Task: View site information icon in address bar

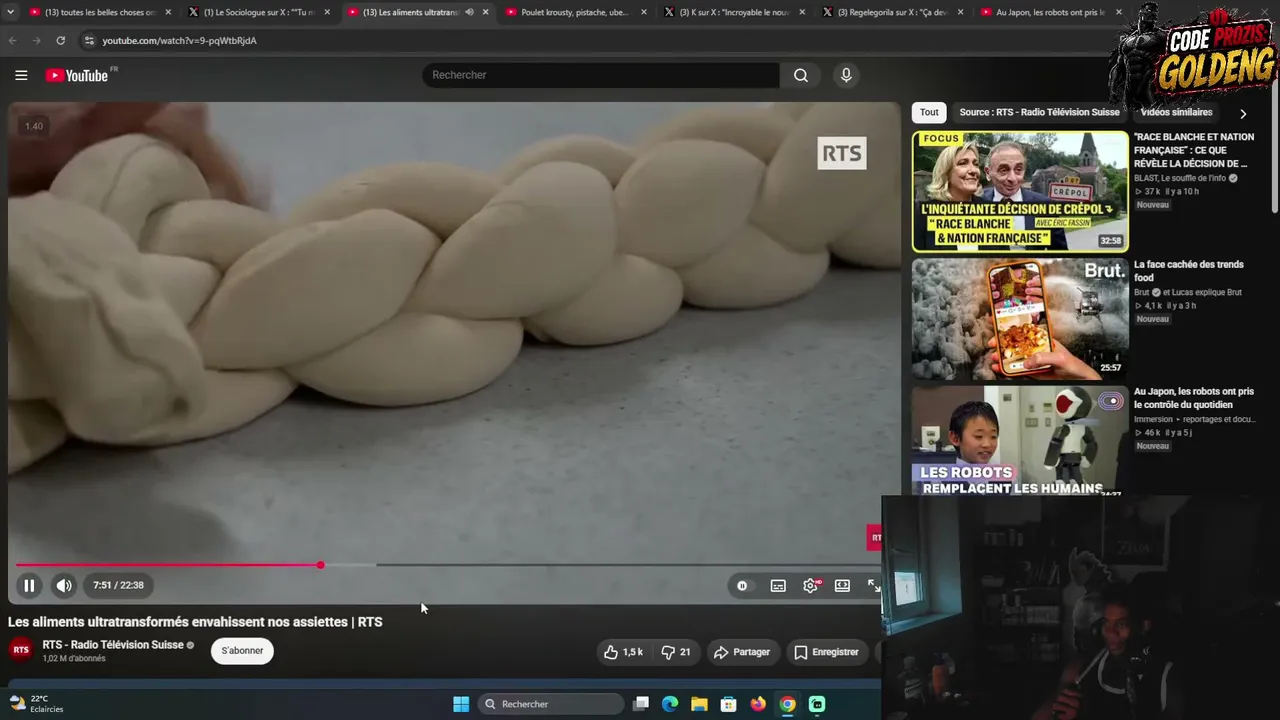Action: pos(89,40)
